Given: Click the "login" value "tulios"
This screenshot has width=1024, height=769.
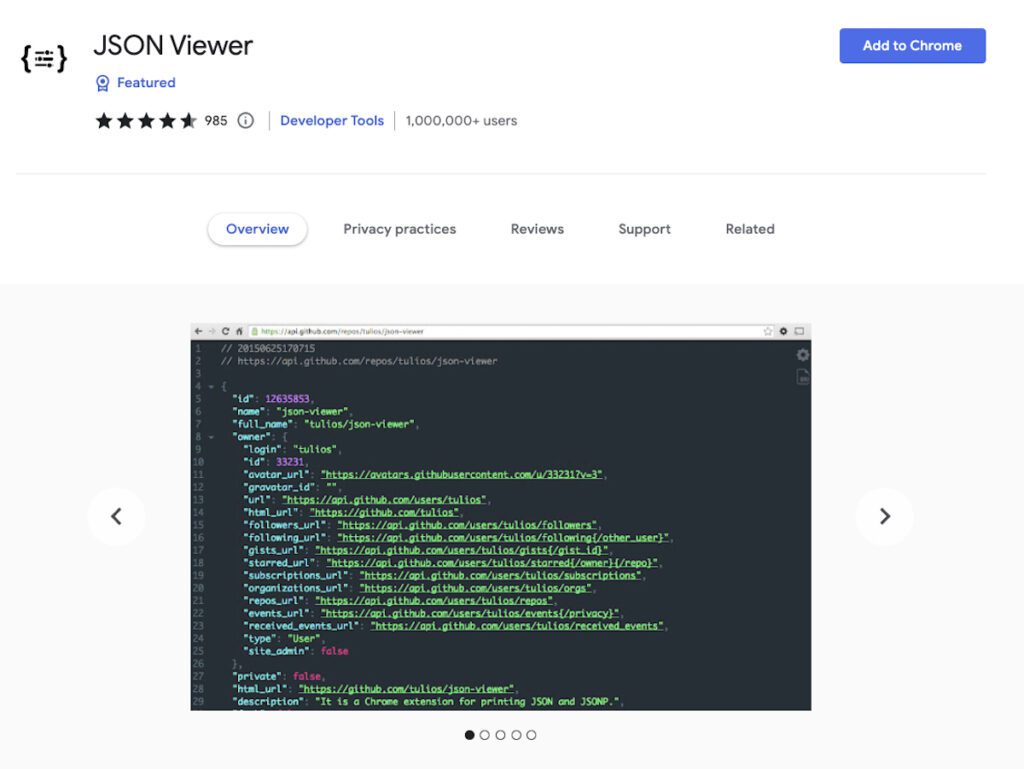Looking at the screenshot, I should point(315,450).
